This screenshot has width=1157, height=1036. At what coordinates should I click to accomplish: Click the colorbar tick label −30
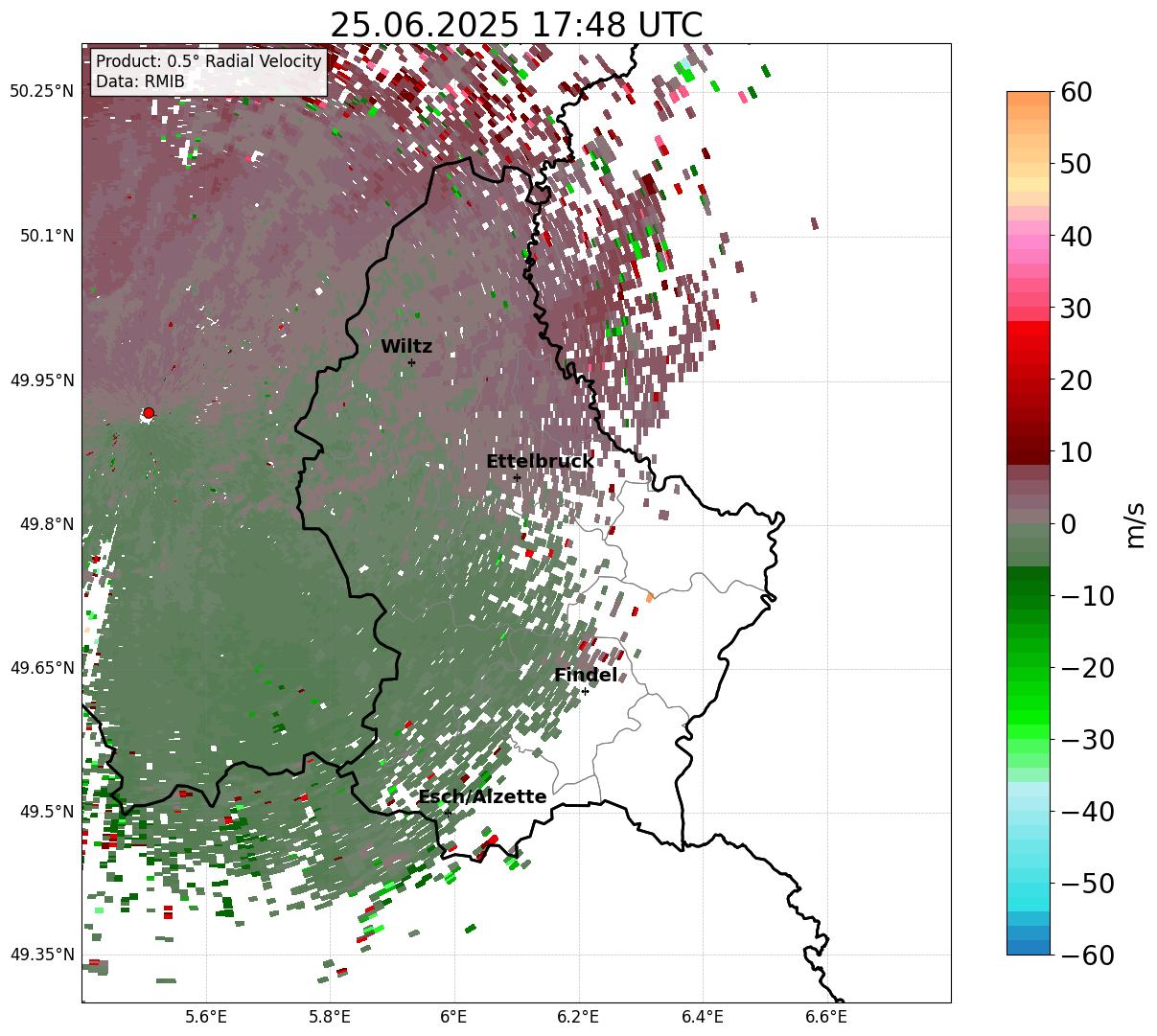[1086, 740]
